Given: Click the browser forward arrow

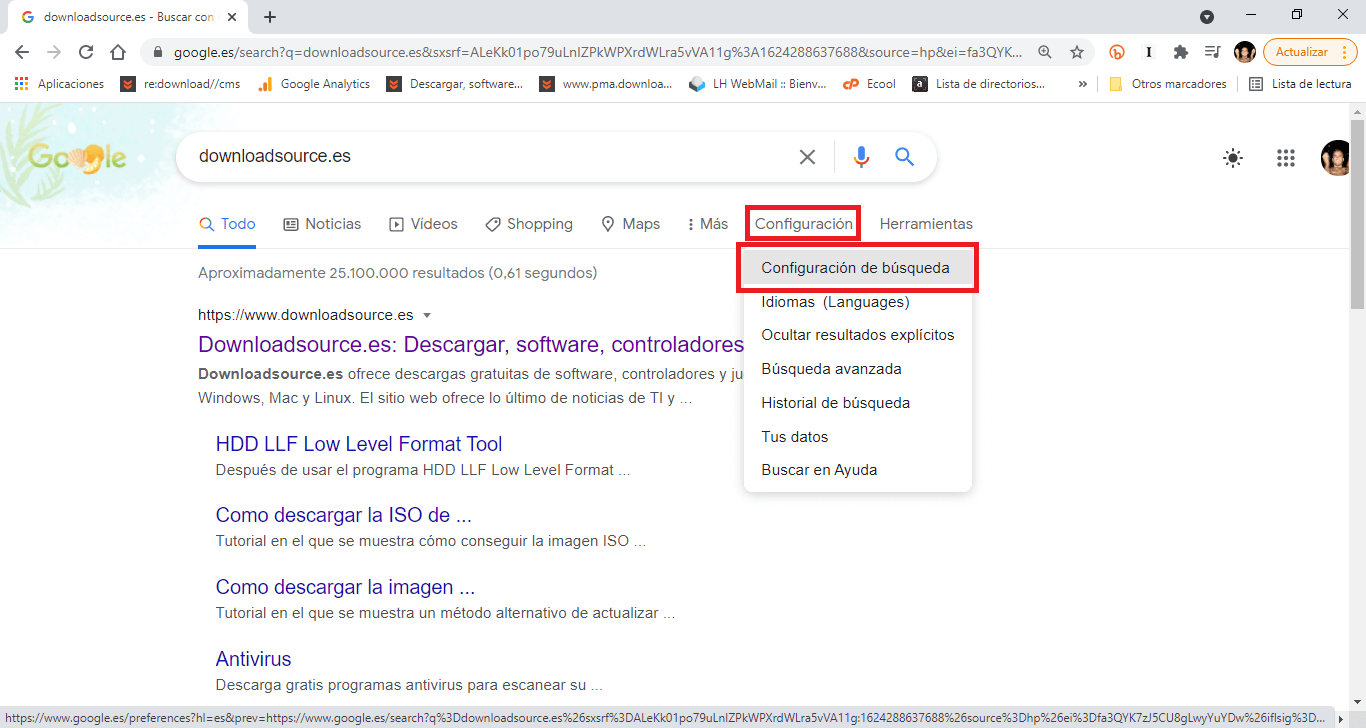Looking at the screenshot, I should (x=54, y=52).
